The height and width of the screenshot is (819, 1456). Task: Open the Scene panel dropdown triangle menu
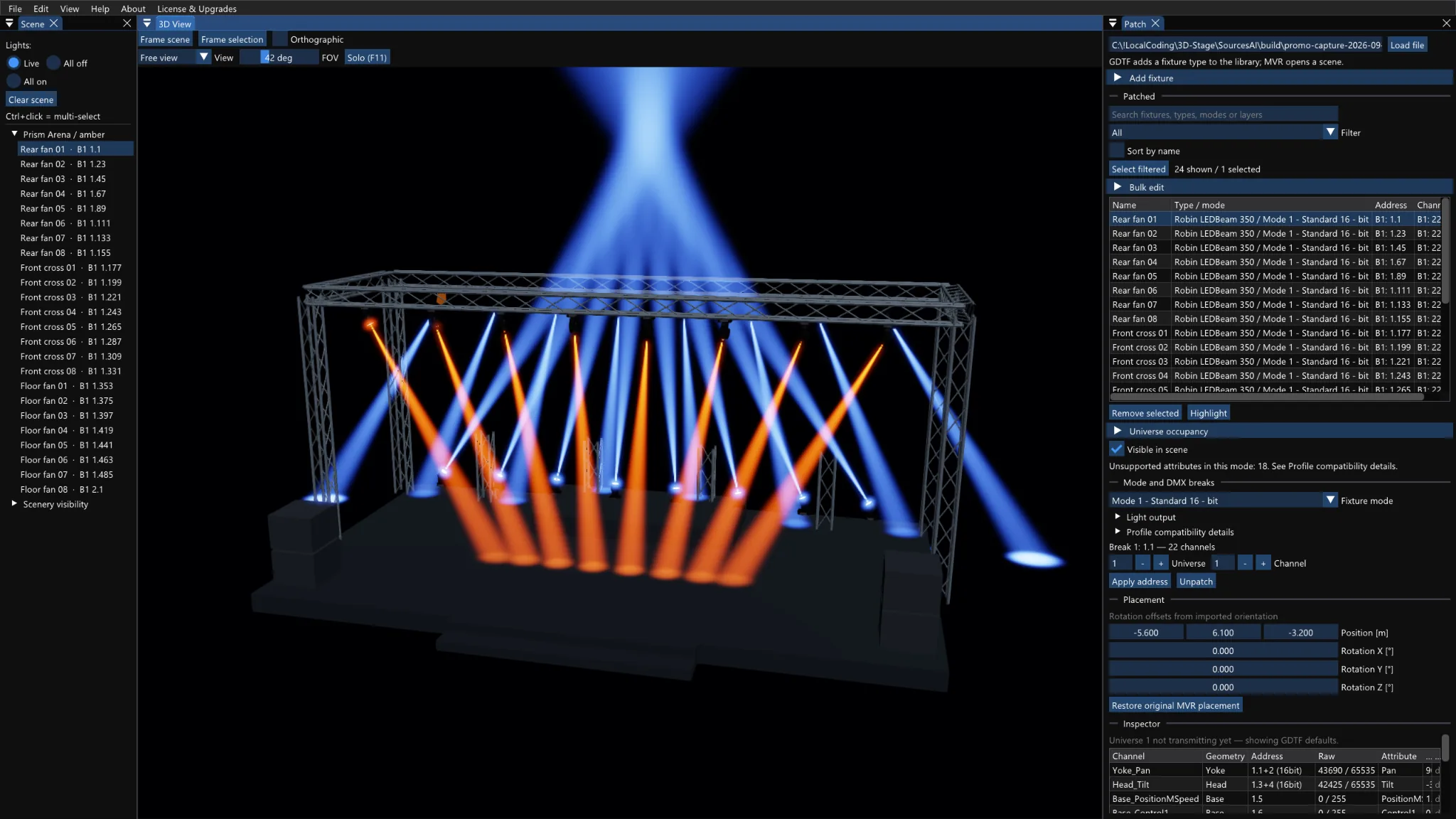pos(9,23)
